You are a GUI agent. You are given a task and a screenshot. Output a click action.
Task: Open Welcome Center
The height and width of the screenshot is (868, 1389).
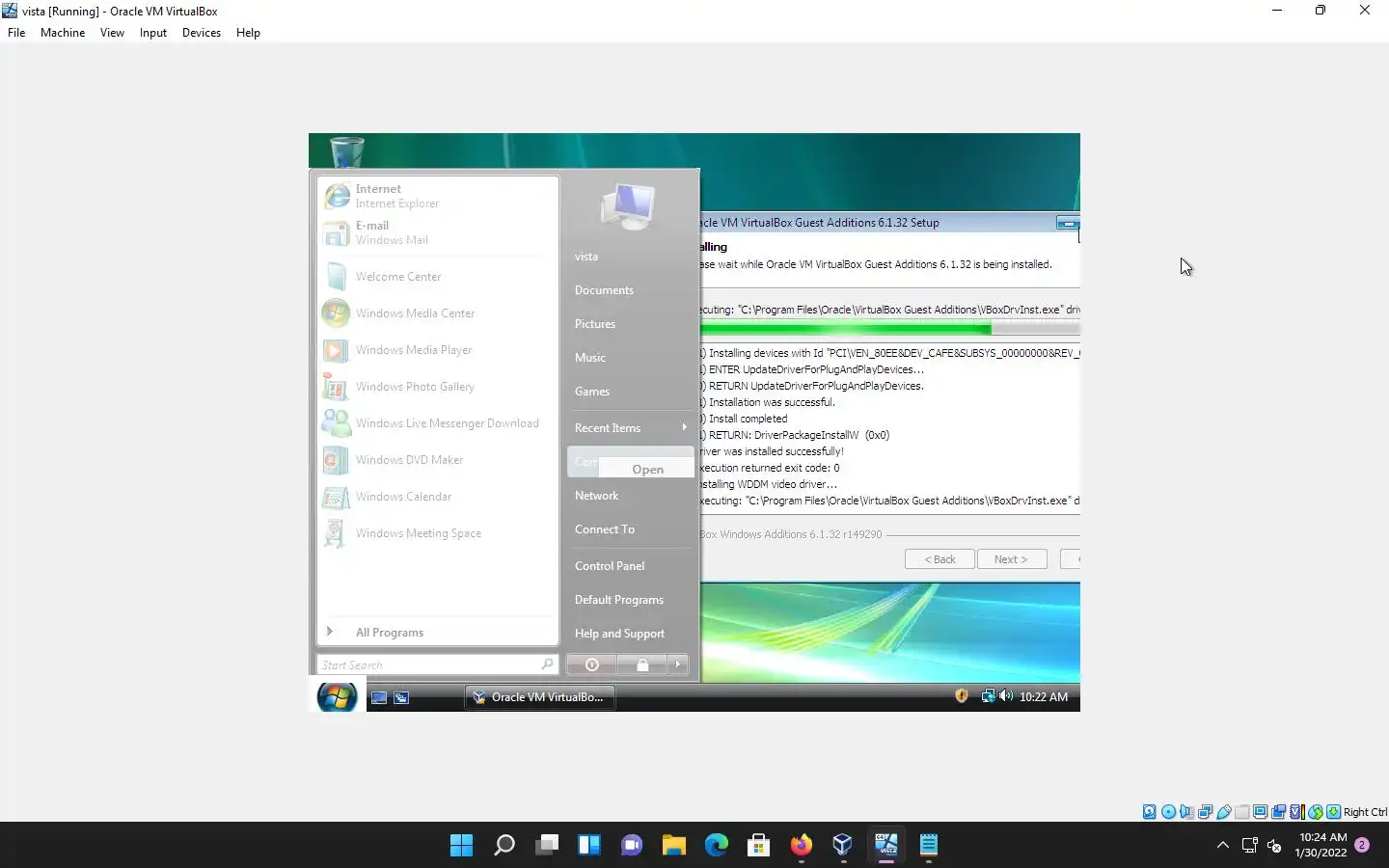pos(437,277)
